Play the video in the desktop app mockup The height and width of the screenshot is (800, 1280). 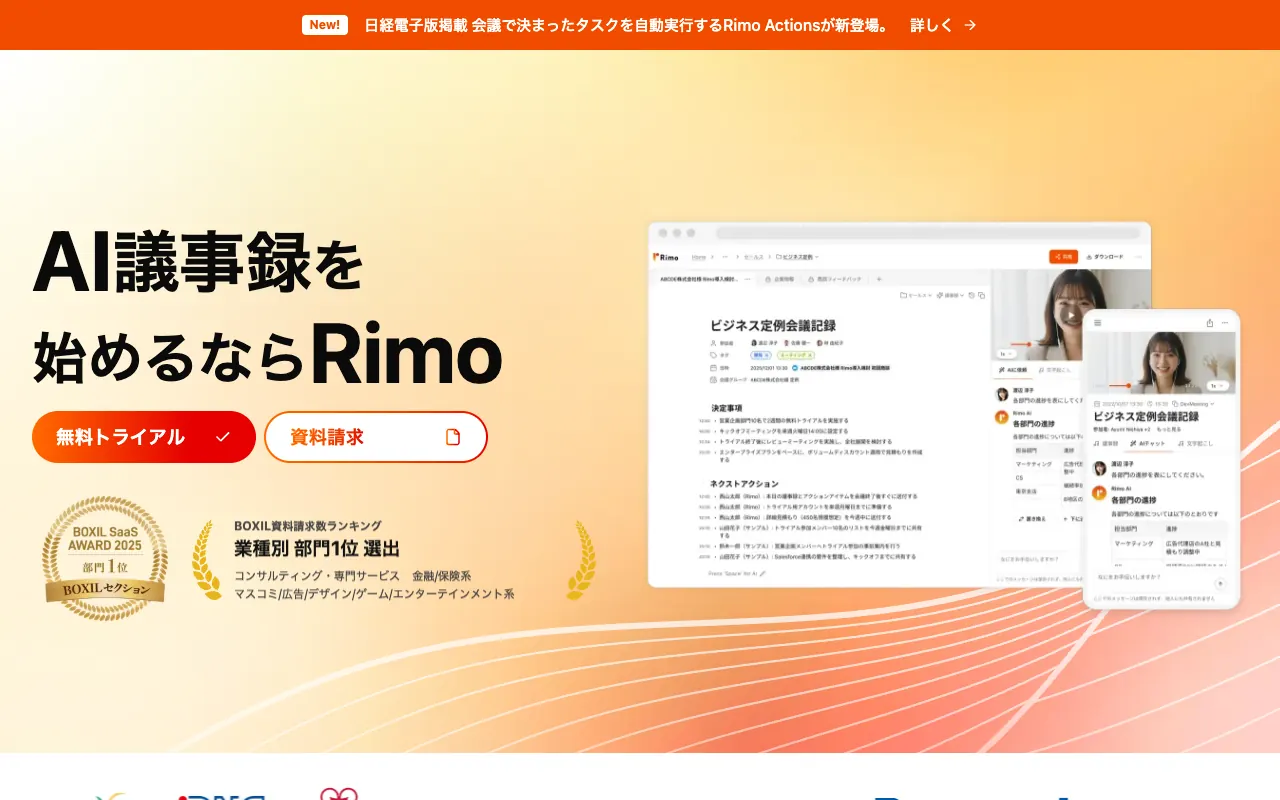[1070, 315]
